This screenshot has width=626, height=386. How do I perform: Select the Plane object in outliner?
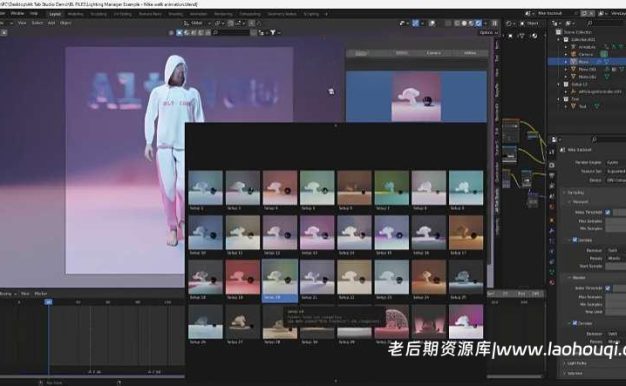pyautogui.click(x=584, y=62)
